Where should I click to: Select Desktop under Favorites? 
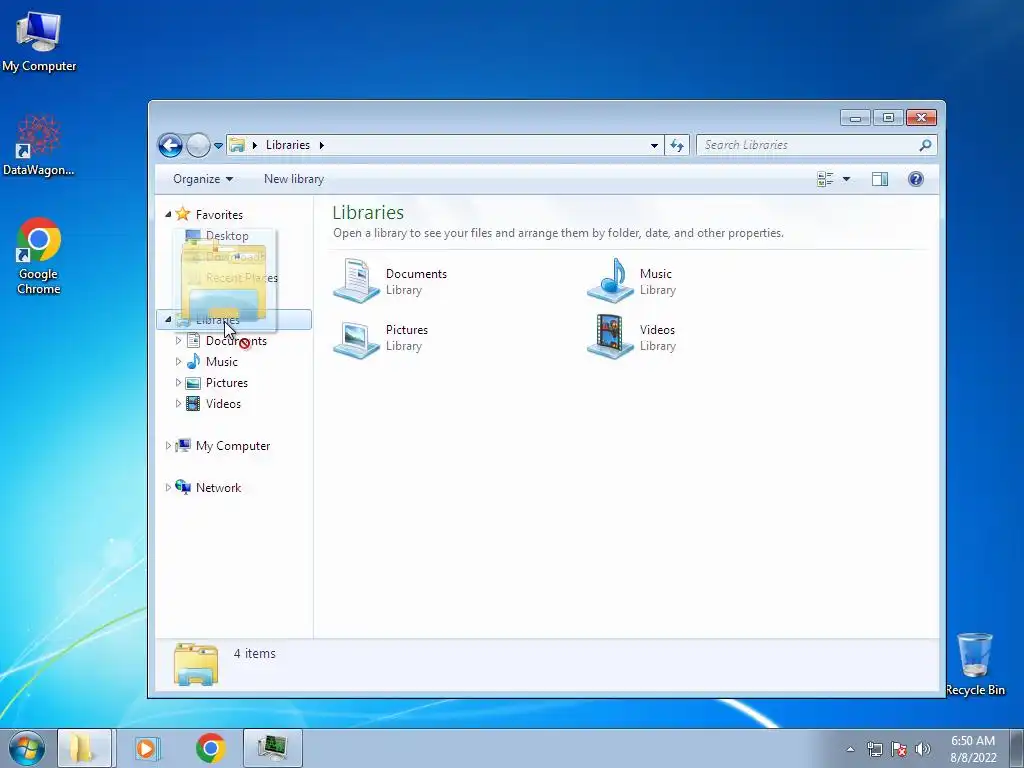(227, 235)
